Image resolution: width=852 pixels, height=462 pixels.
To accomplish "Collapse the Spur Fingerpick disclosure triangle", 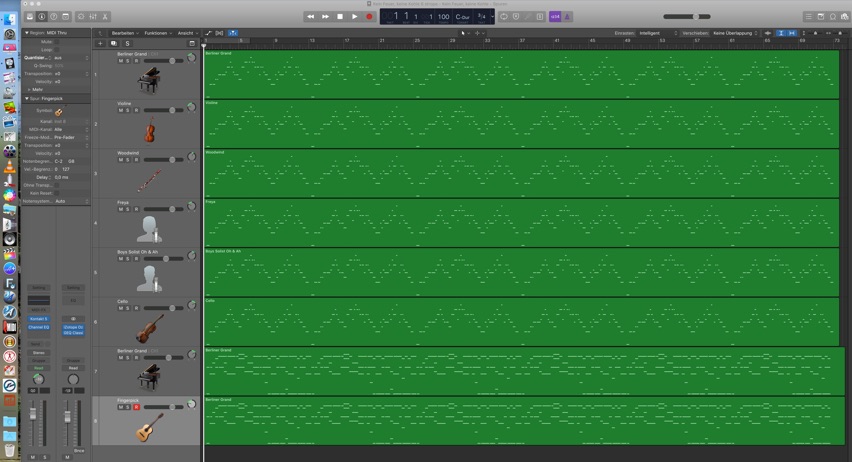I will coord(27,98).
